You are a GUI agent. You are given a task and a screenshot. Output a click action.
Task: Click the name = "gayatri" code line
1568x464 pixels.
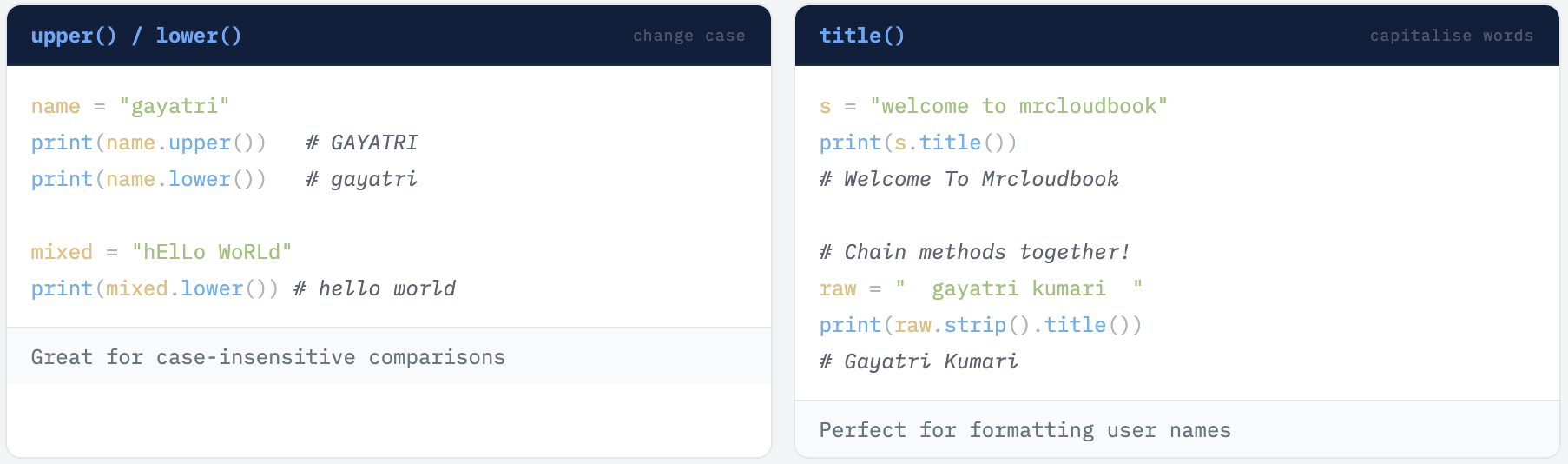click(x=130, y=106)
